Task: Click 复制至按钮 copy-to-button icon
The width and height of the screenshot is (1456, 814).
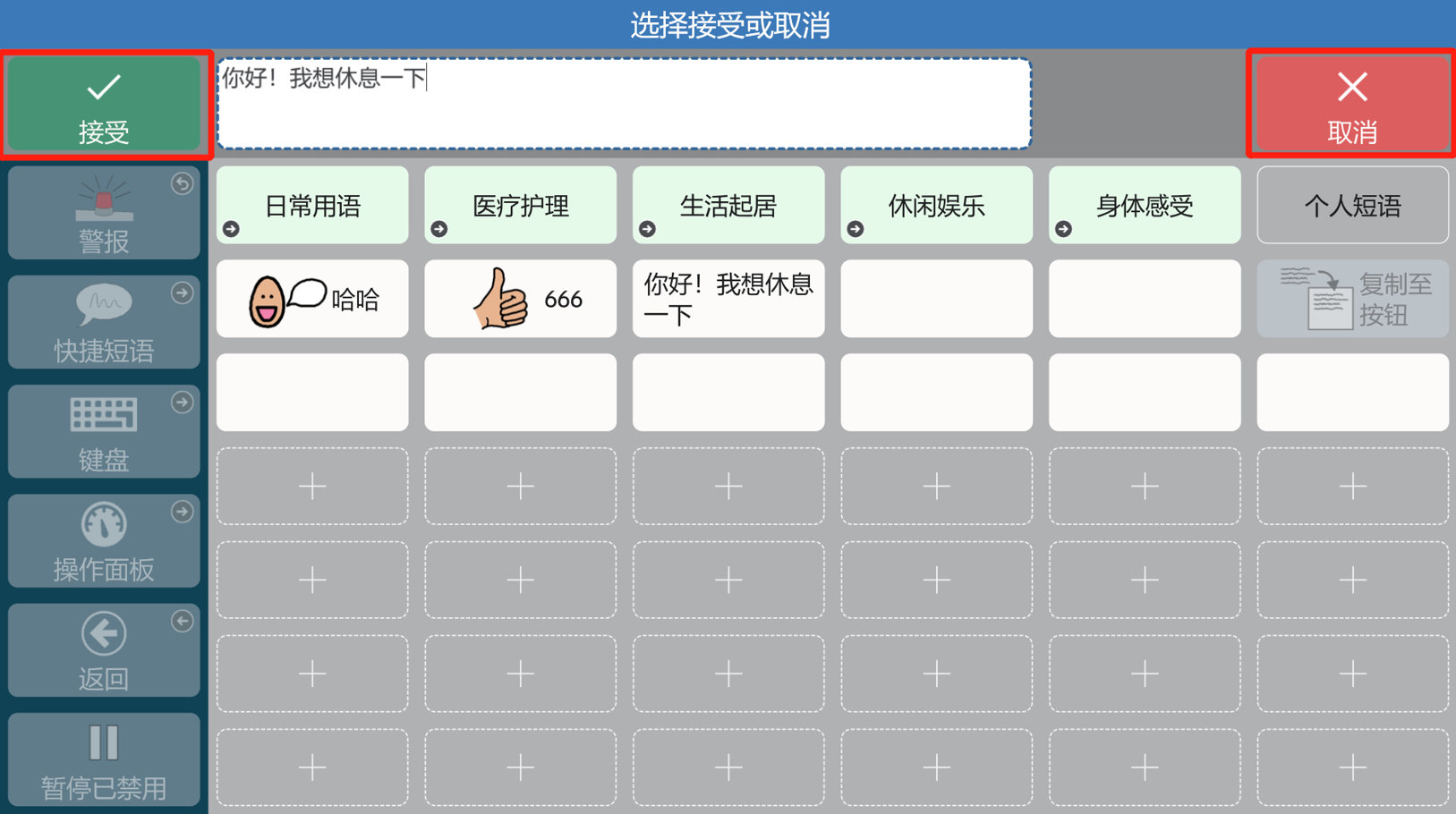Action: pos(1352,299)
